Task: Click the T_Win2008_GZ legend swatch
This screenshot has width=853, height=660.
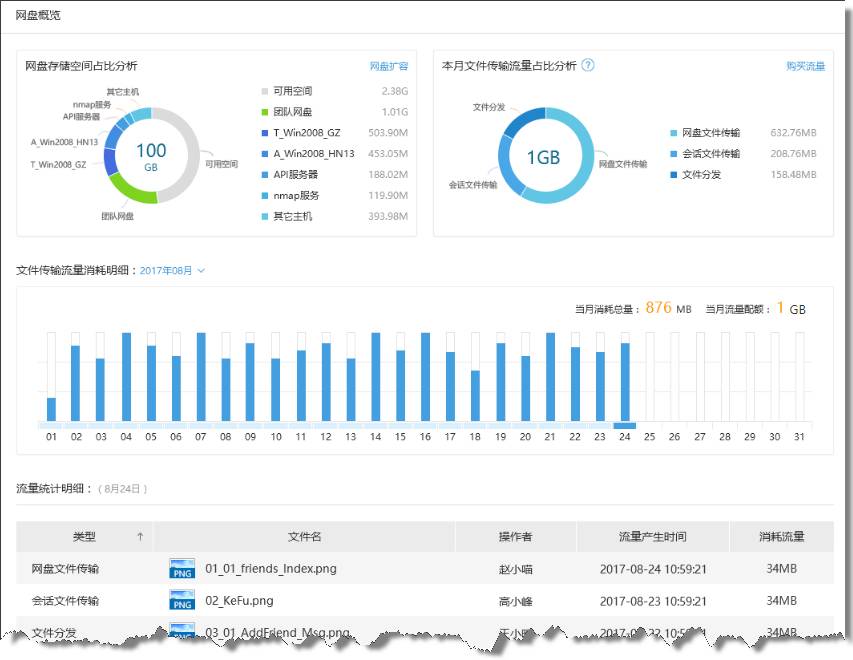Action: pos(265,133)
